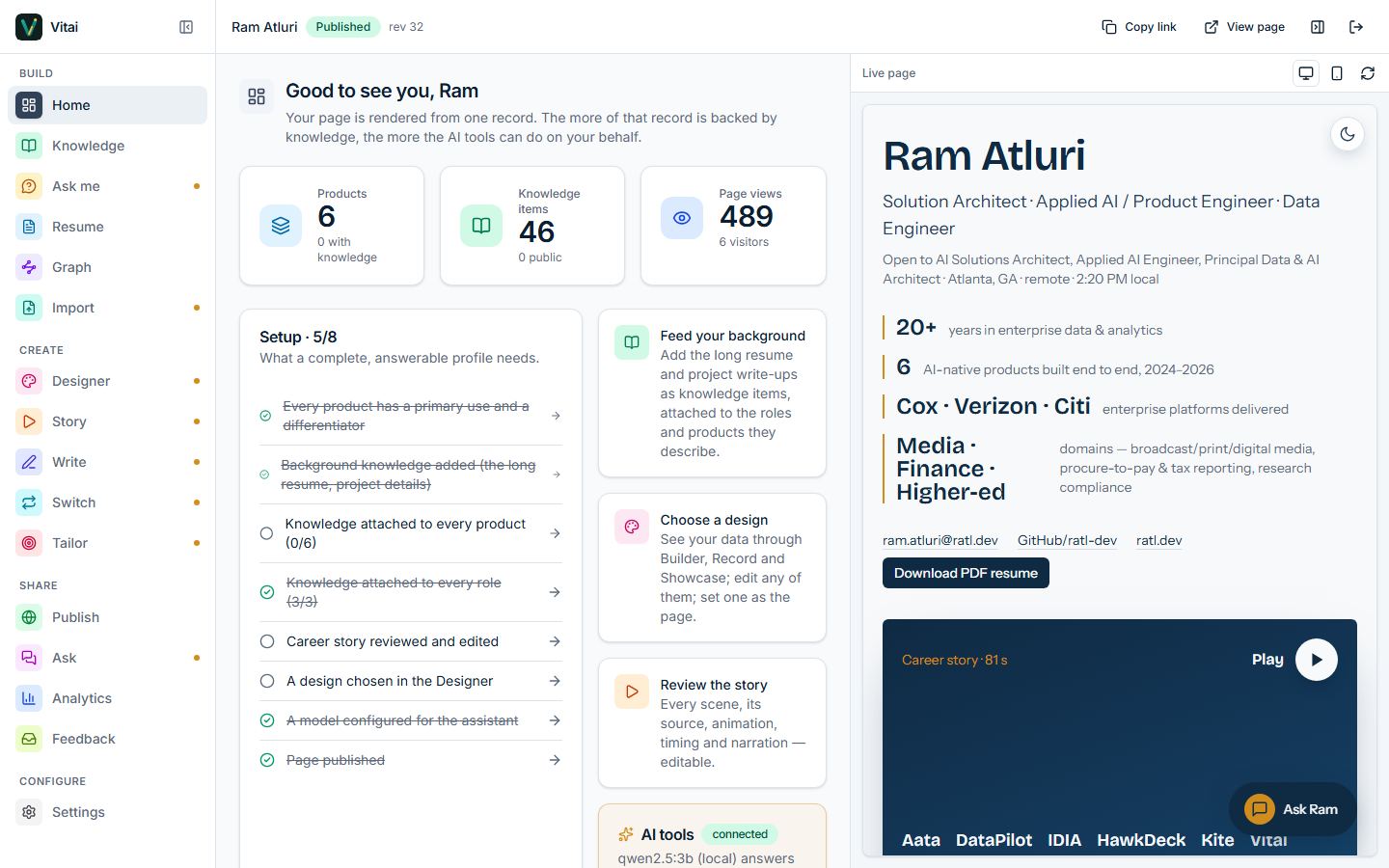Toggle dark mode on the live page

[1348, 135]
